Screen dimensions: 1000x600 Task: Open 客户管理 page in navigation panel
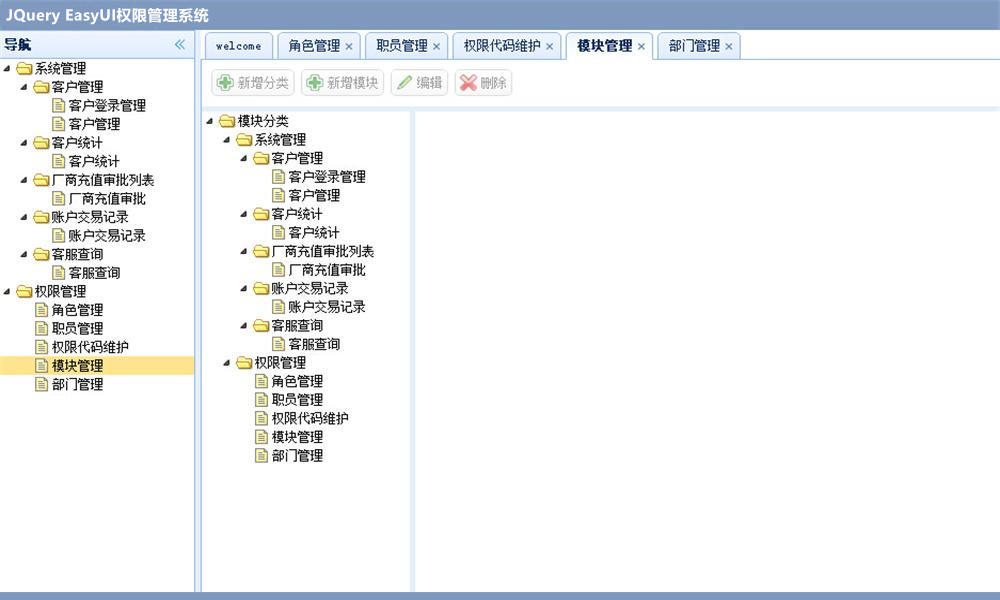pos(94,124)
